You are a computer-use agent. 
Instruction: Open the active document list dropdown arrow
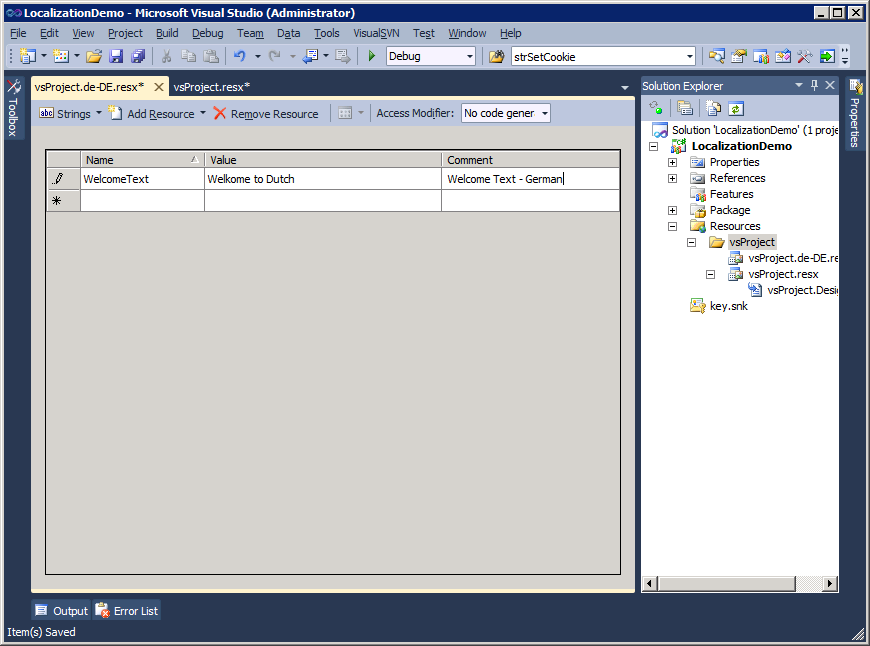click(625, 88)
